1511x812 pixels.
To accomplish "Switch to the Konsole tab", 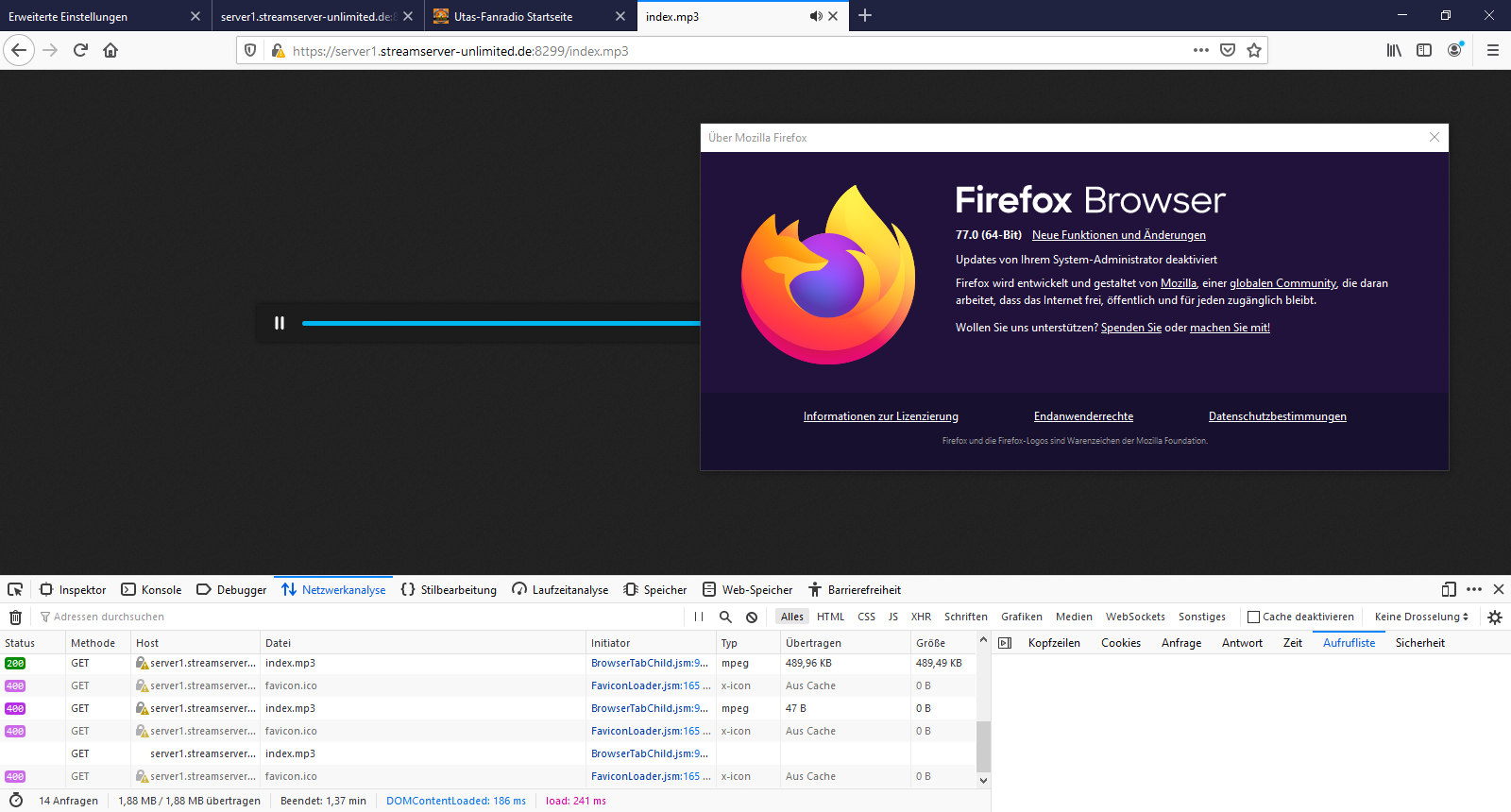I will 151,589.
